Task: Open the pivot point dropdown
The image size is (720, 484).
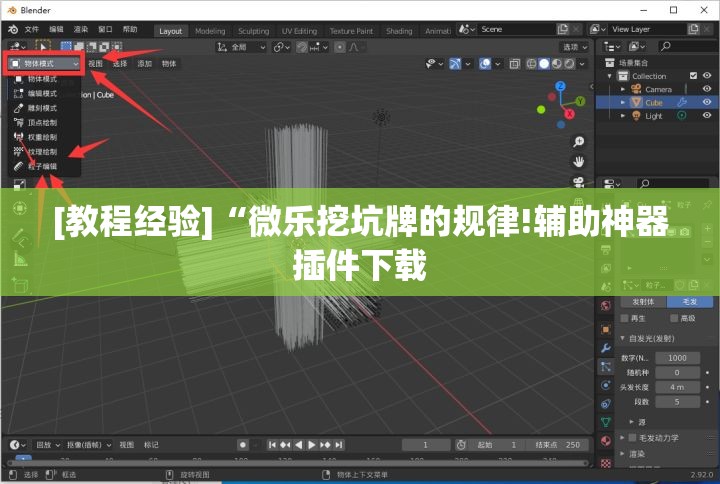Action: [281, 47]
